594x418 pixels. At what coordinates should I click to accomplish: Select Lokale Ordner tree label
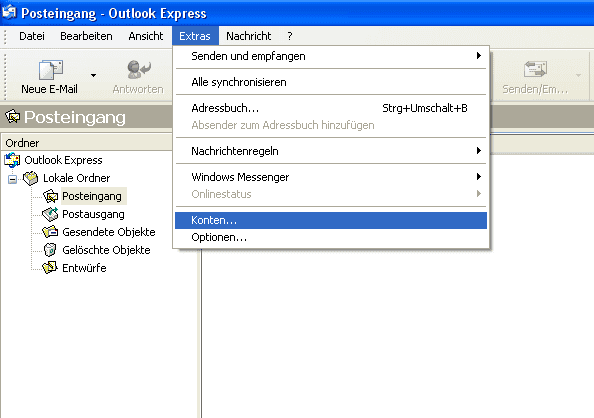coord(77,178)
